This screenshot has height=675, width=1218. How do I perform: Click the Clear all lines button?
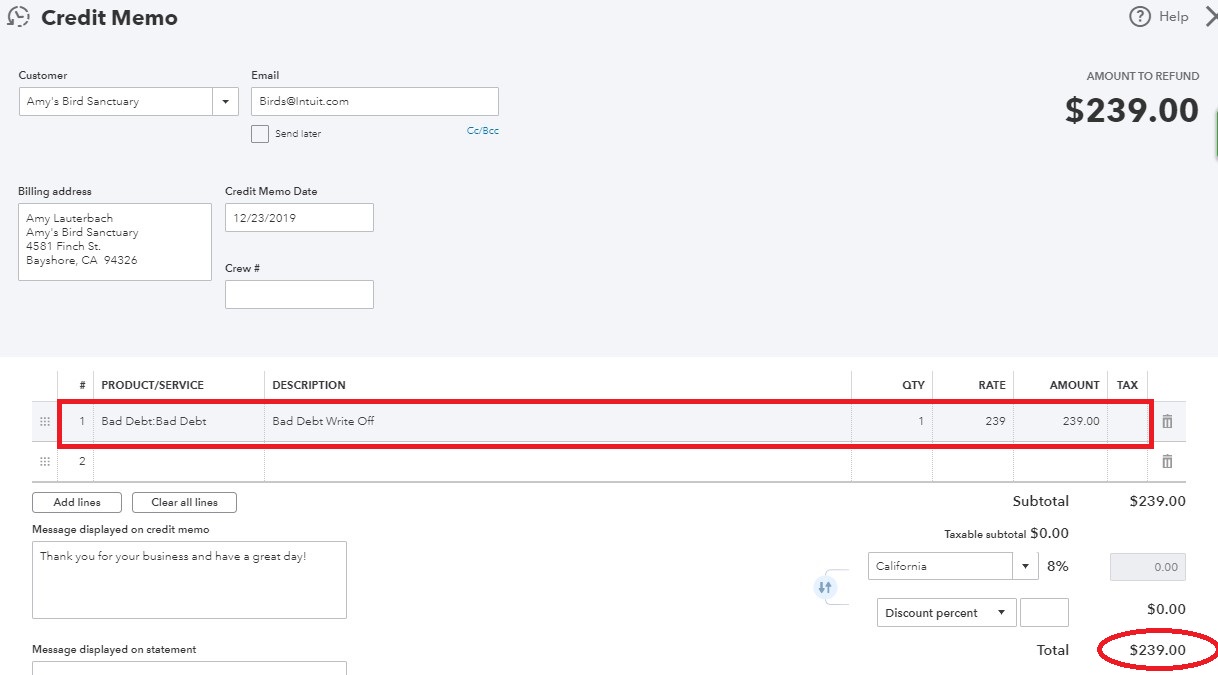[184, 502]
